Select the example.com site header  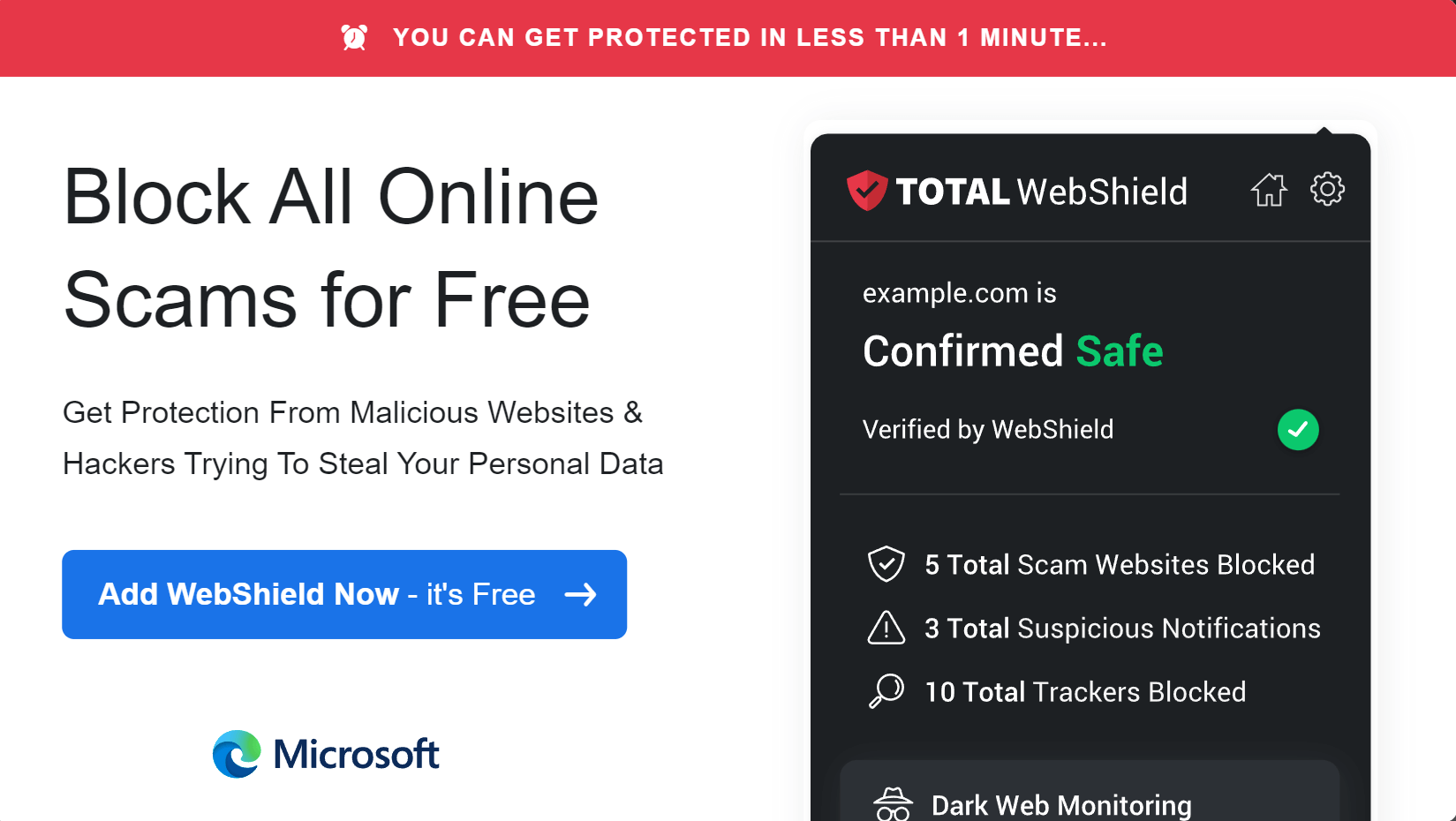click(x=959, y=292)
